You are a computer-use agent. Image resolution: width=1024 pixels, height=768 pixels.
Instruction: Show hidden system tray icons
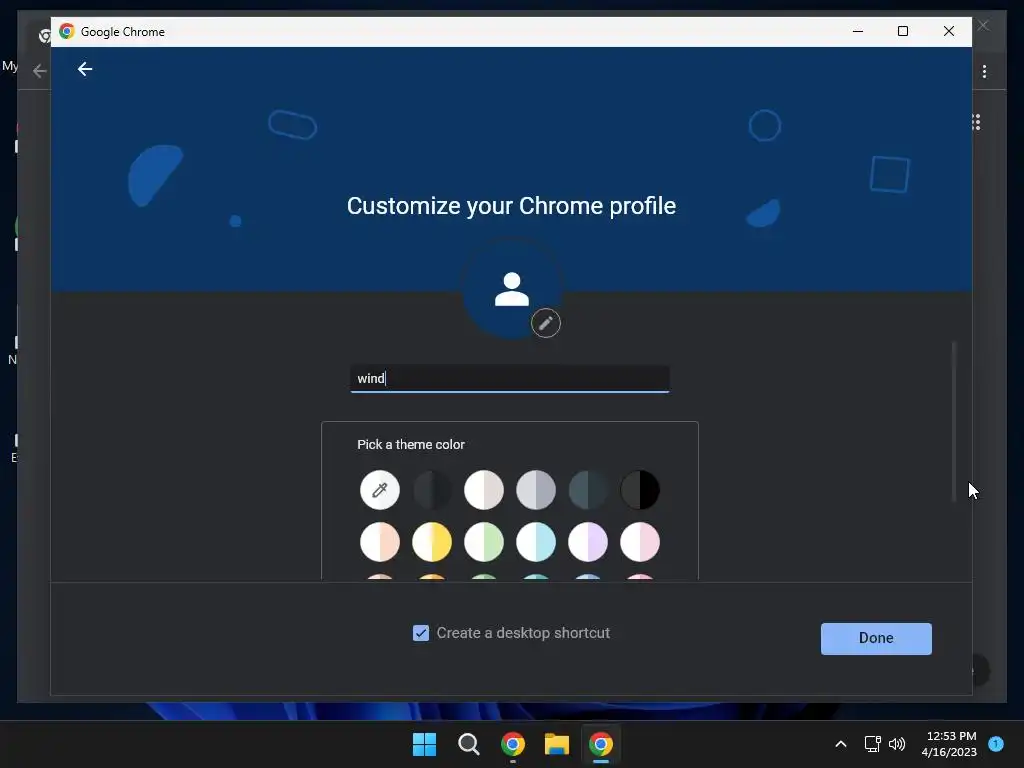(x=840, y=744)
